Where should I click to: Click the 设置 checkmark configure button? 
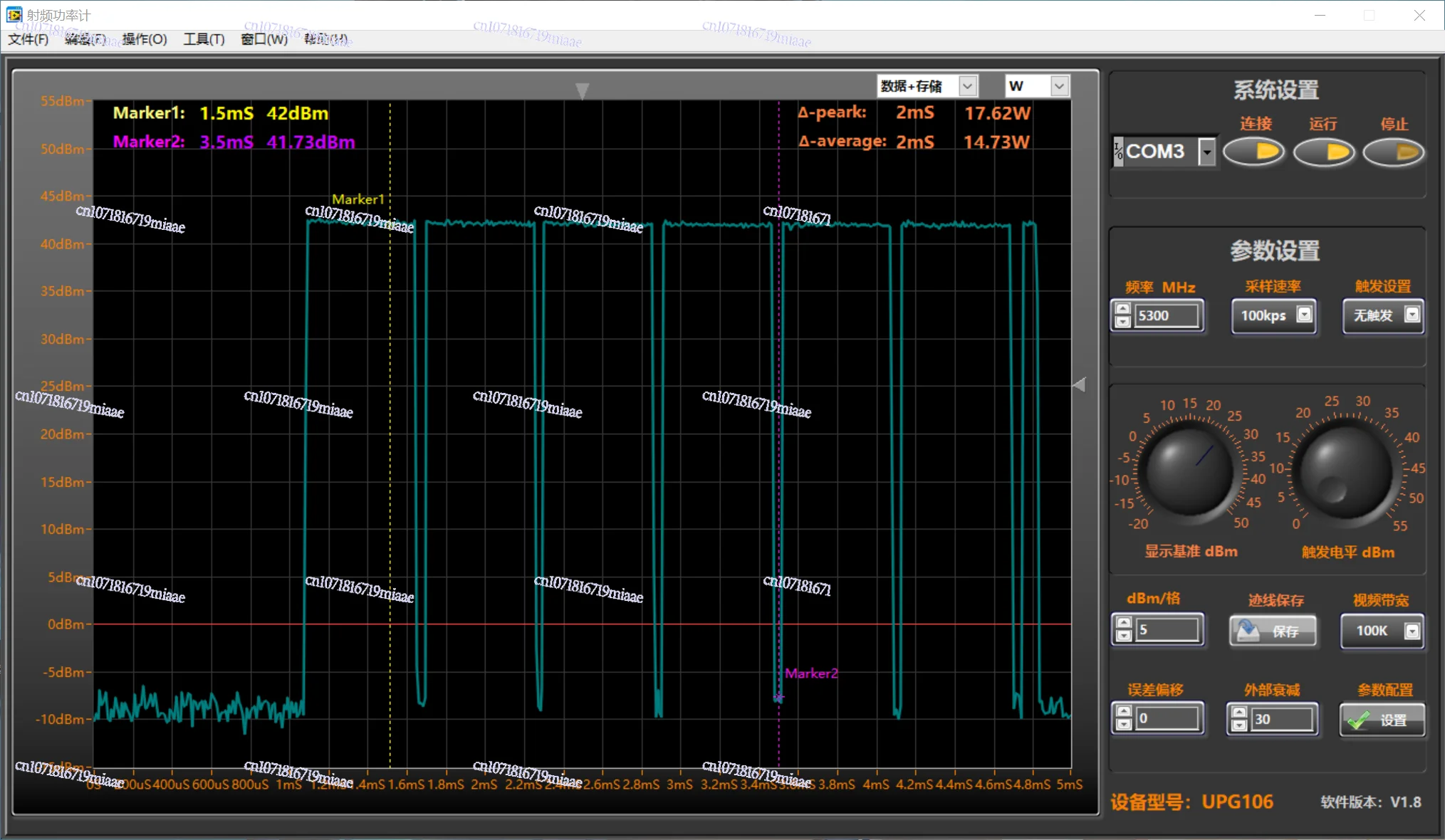(1382, 720)
